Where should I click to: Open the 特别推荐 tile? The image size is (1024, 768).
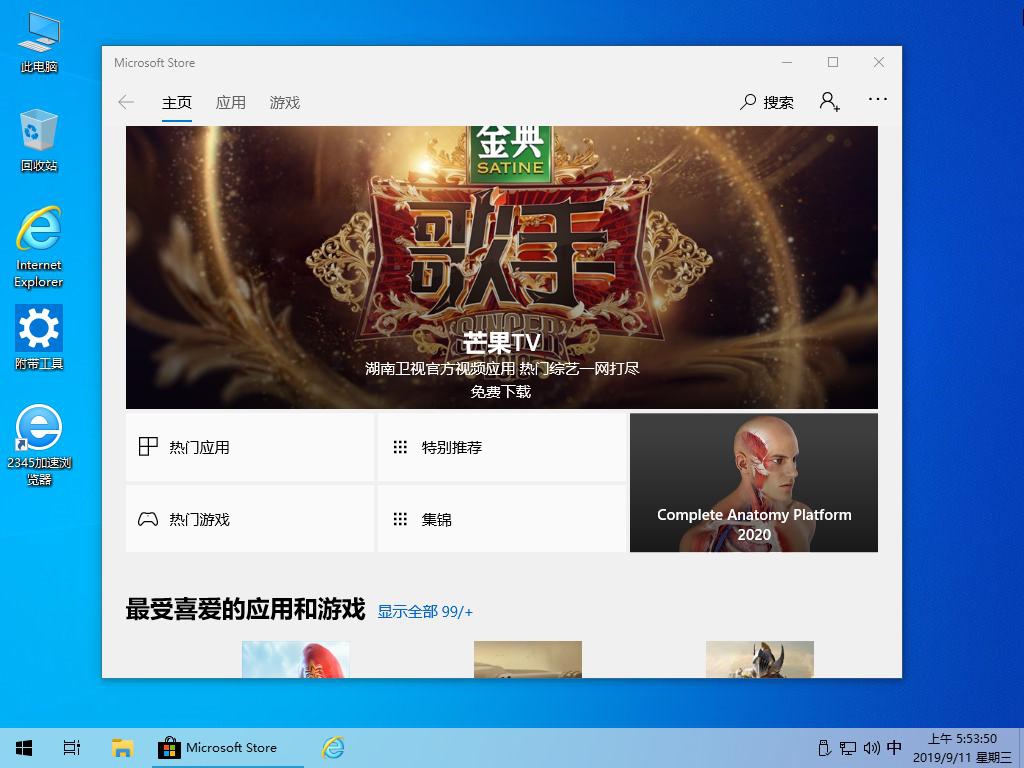click(502, 447)
